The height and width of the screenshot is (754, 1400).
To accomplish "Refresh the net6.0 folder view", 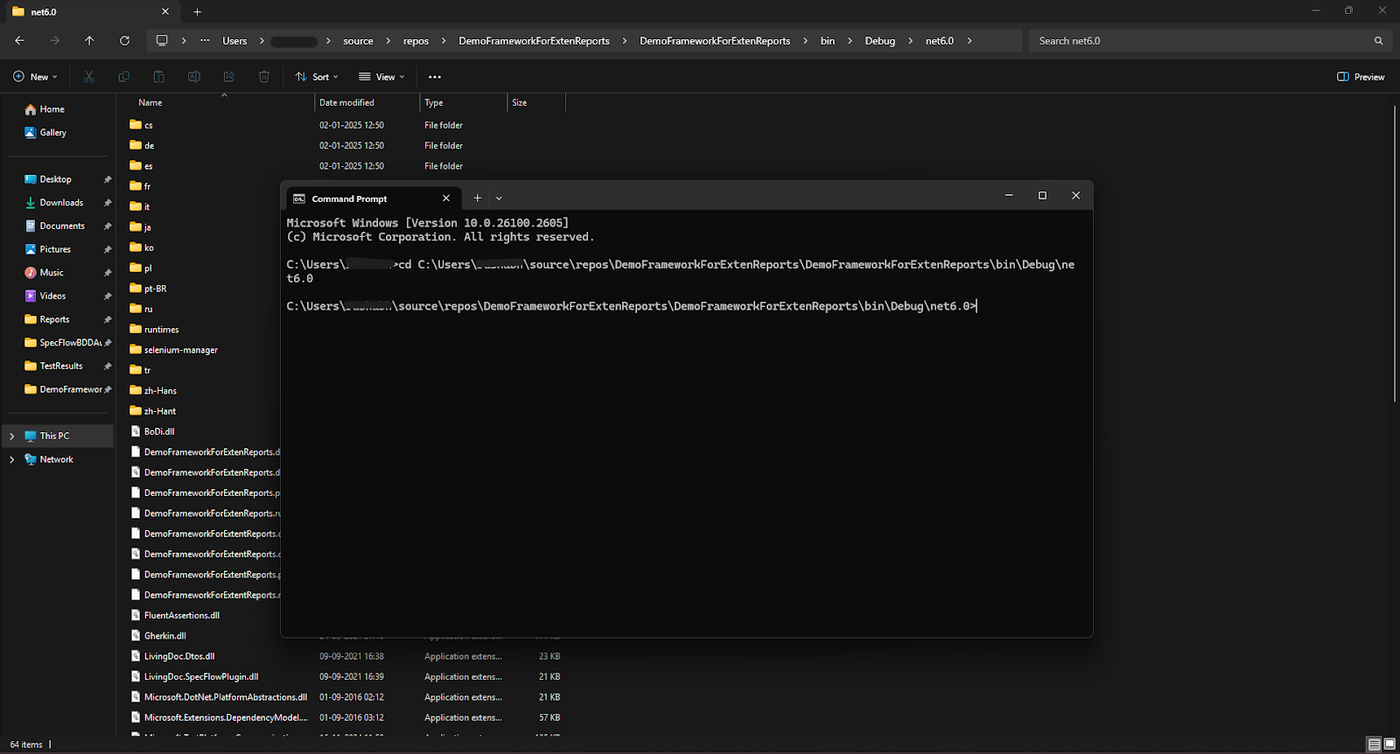I will click(x=124, y=41).
